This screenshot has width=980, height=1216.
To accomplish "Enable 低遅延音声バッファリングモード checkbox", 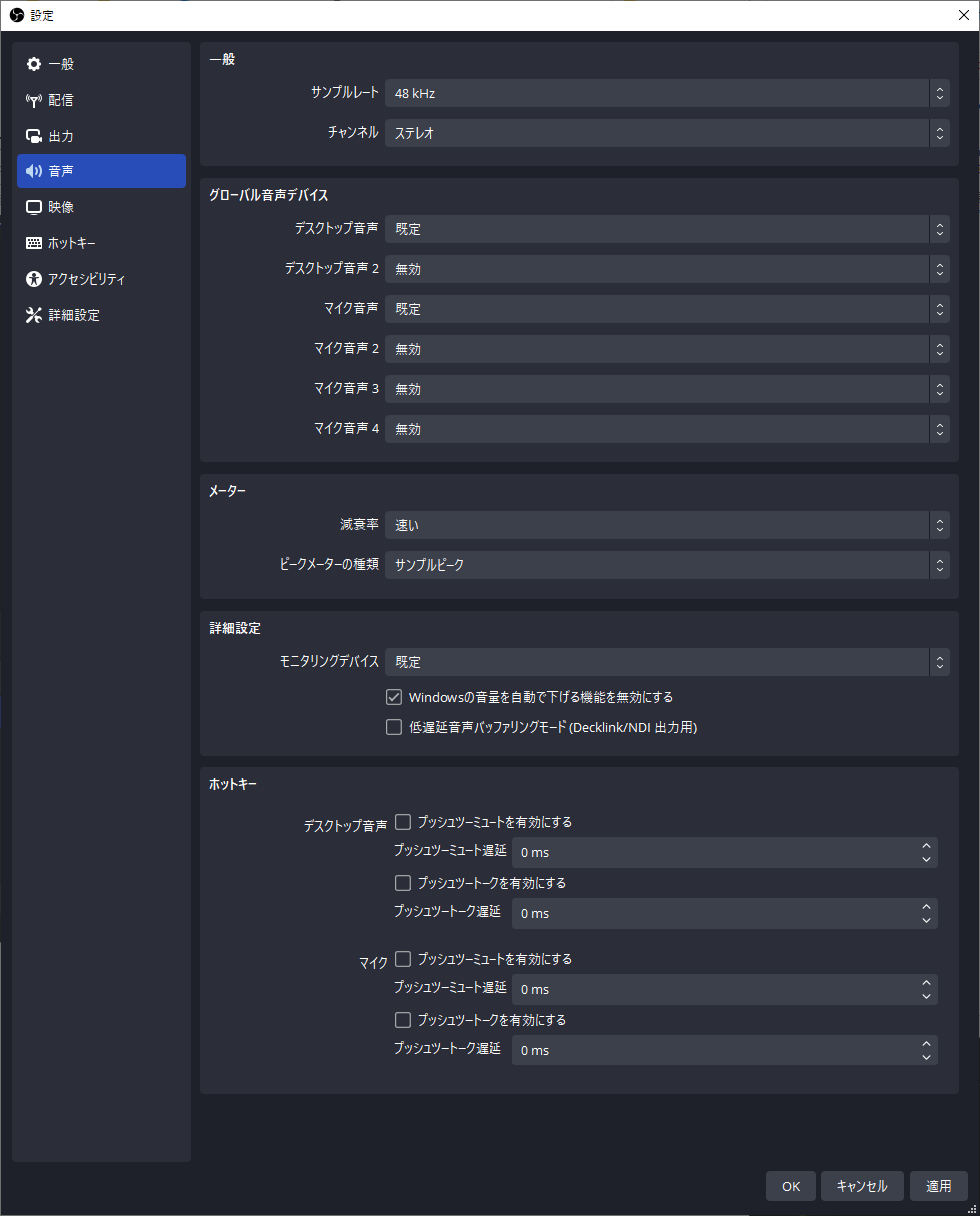I will (394, 727).
